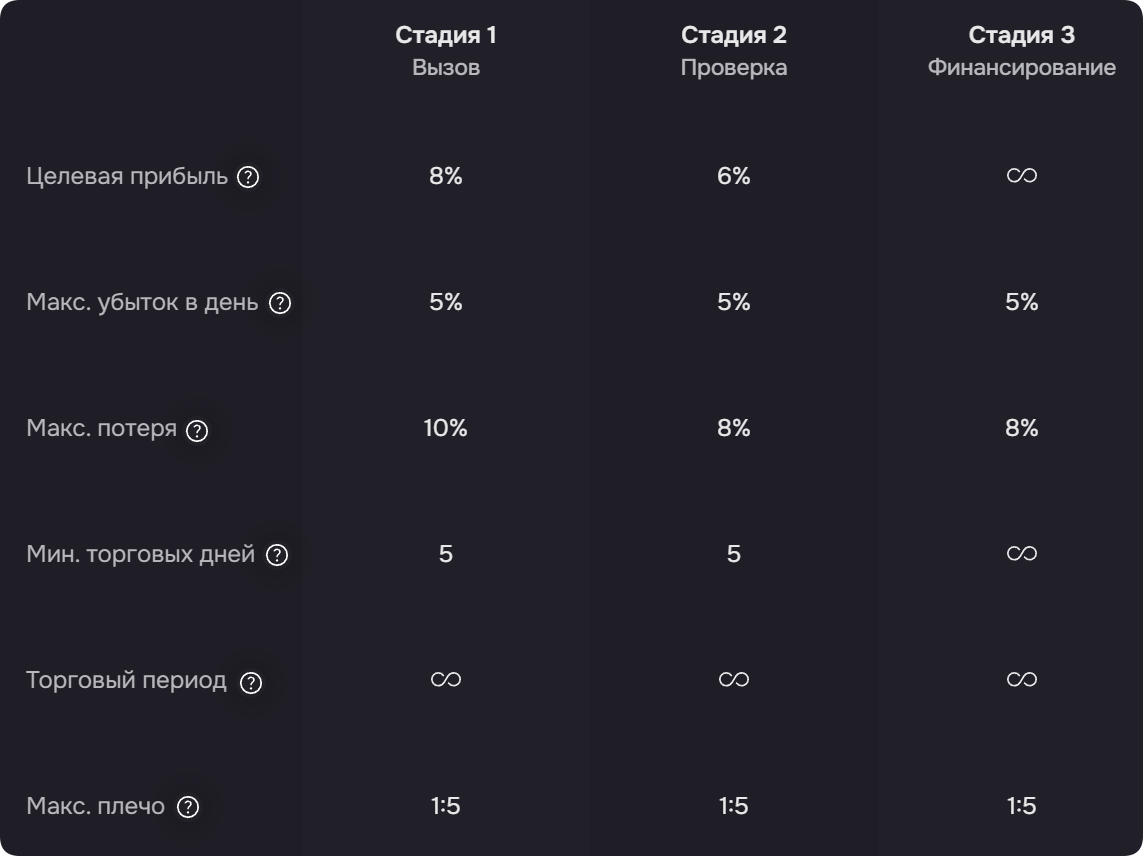
Task: Click help icon for Мин. торговых дней
Action: point(277,555)
